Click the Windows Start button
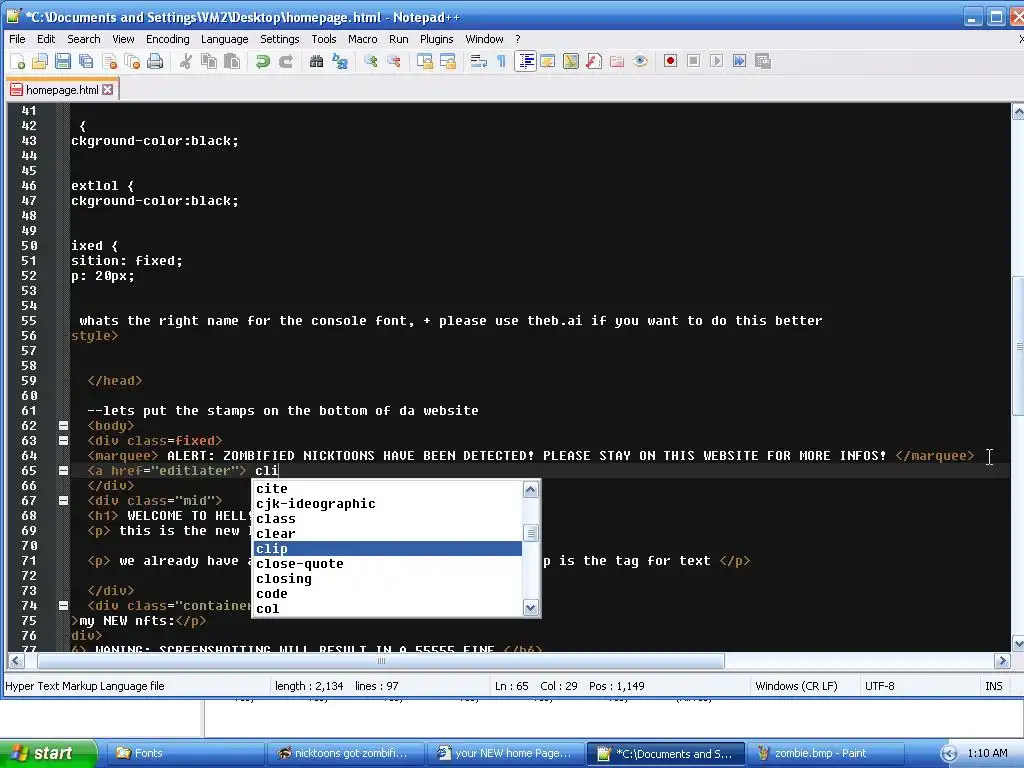 [48, 753]
